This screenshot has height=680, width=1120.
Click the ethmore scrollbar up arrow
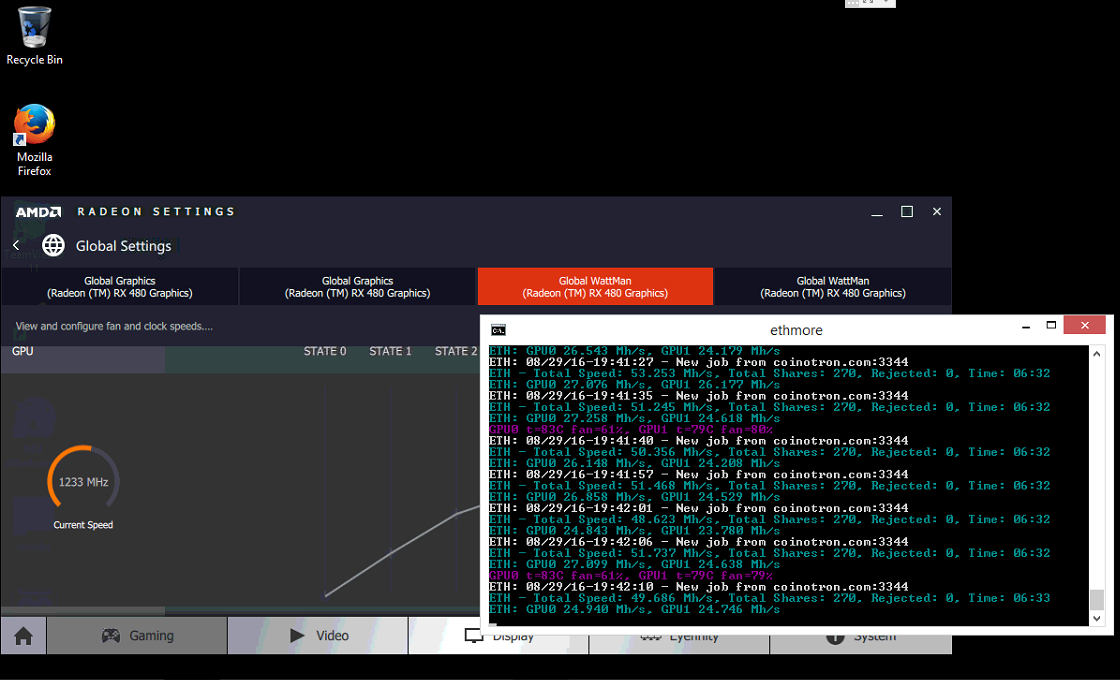click(1097, 354)
